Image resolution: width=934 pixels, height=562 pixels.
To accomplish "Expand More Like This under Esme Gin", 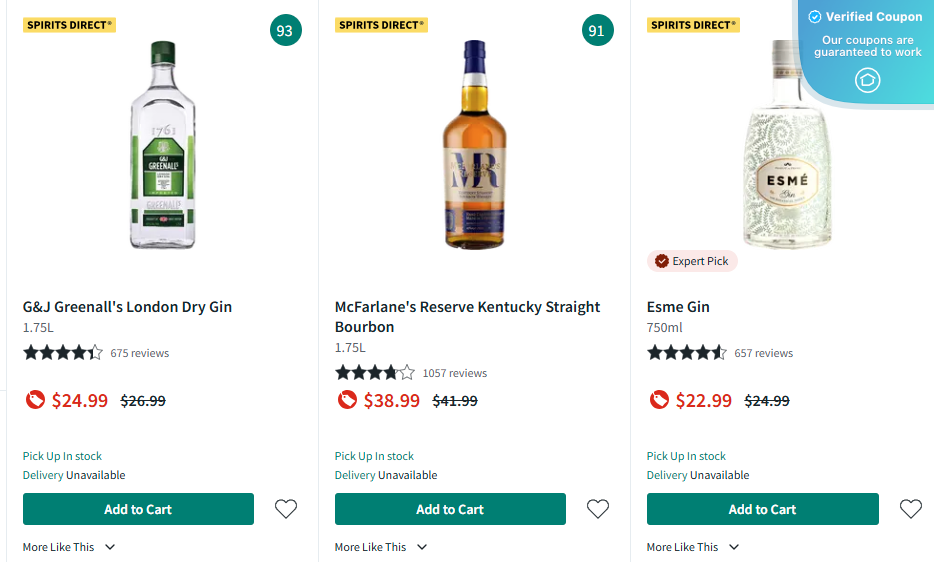I will (x=693, y=547).
